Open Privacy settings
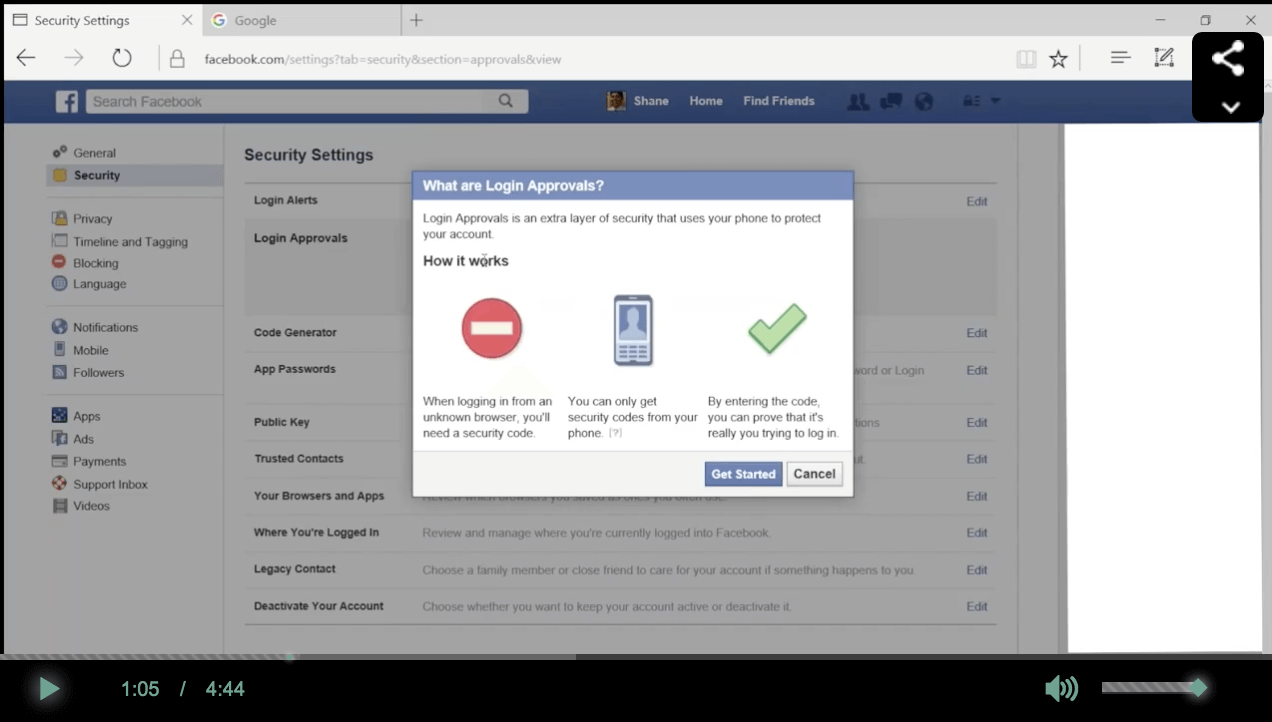 coord(92,219)
